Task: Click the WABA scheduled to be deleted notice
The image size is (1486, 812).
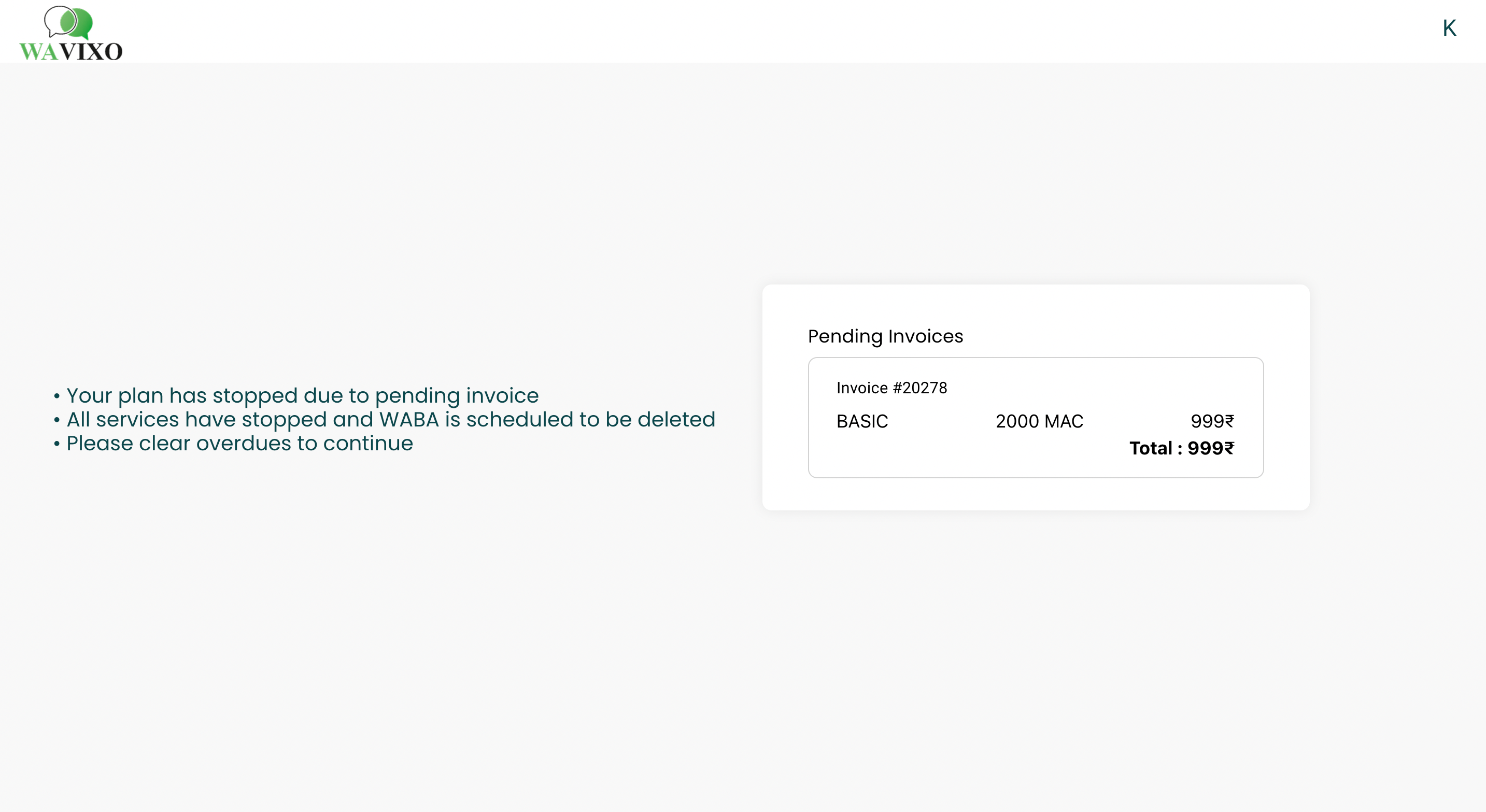Action: point(390,419)
